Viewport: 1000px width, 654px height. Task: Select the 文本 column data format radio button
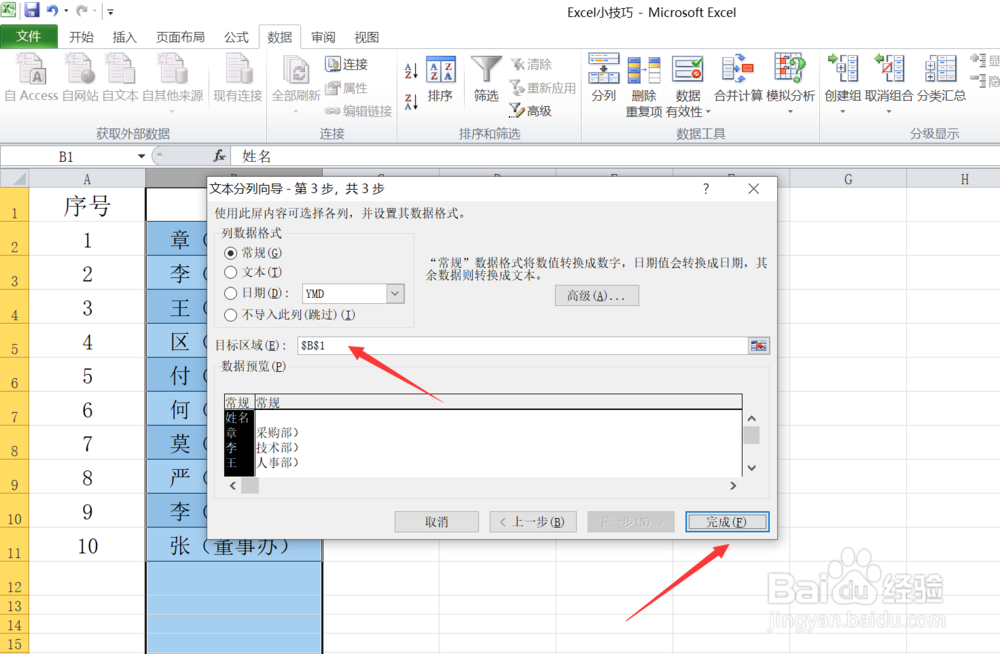pos(232,272)
